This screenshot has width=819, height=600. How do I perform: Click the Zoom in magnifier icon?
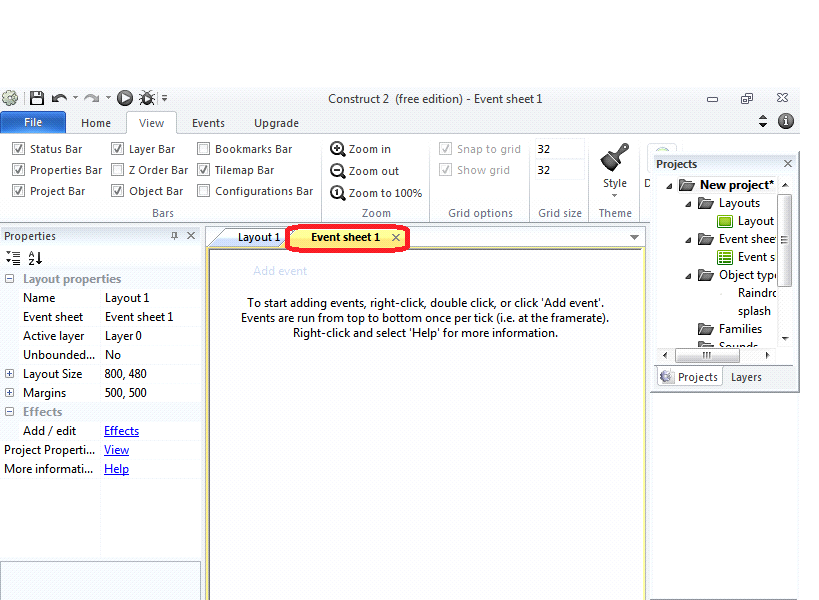tap(337, 149)
